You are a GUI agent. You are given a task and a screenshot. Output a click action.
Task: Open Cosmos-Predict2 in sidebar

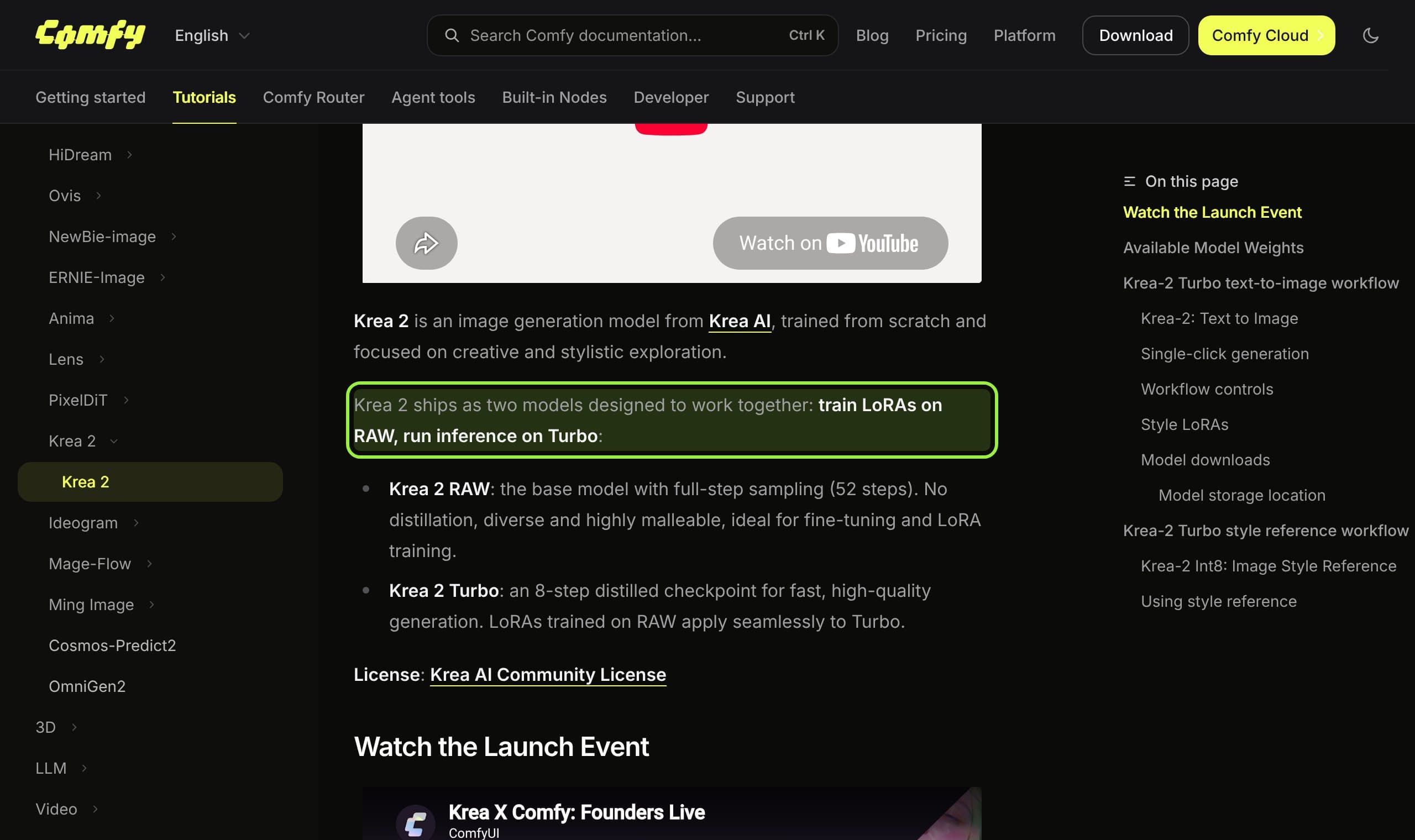(x=112, y=645)
